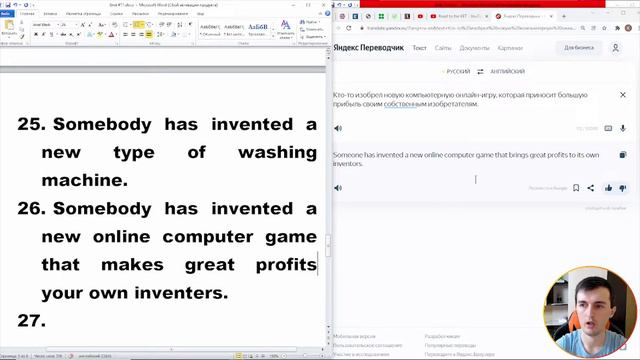Select the Russian source language

(x=458, y=71)
